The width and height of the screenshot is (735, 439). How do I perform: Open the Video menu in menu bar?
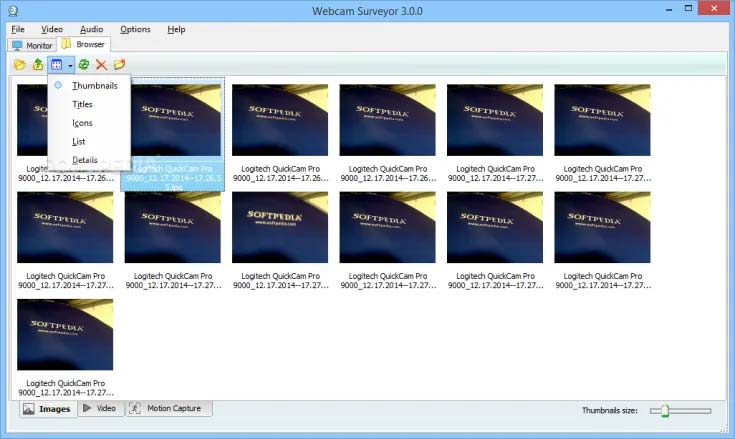click(x=52, y=29)
